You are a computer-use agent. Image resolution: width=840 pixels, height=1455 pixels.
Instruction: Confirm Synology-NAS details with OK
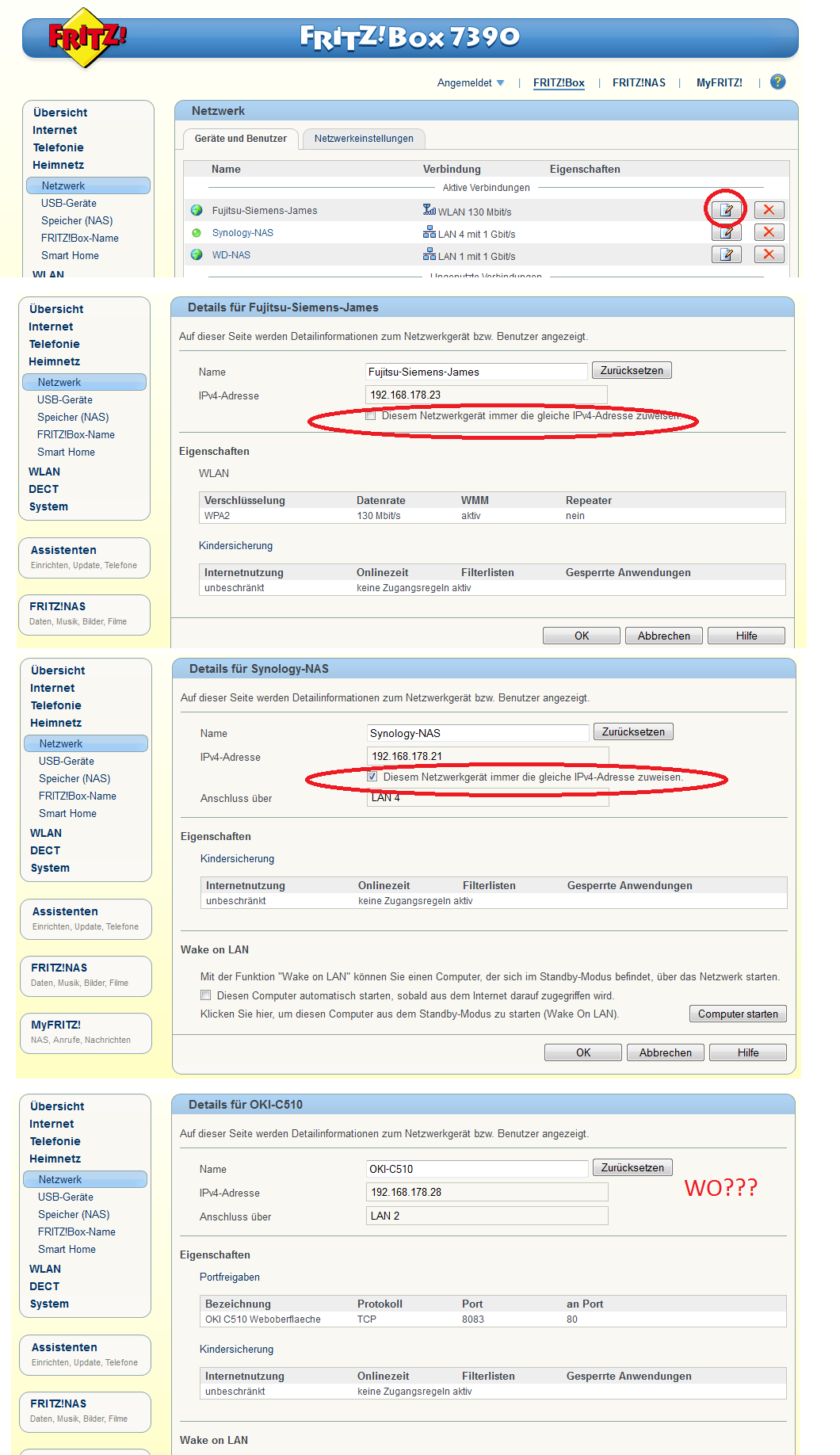click(x=583, y=1052)
